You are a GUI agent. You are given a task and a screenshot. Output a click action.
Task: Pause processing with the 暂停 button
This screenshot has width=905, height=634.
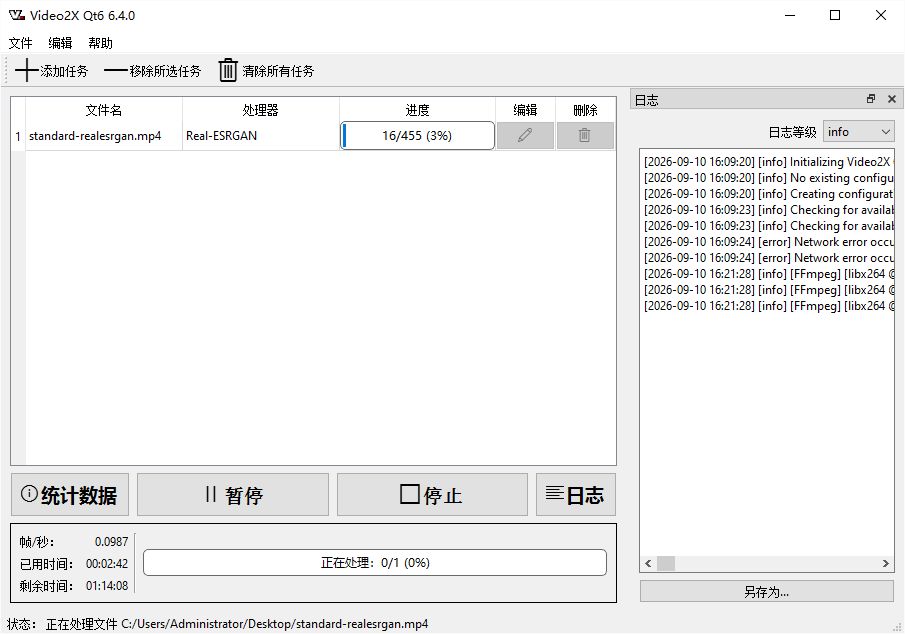tap(233, 495)
